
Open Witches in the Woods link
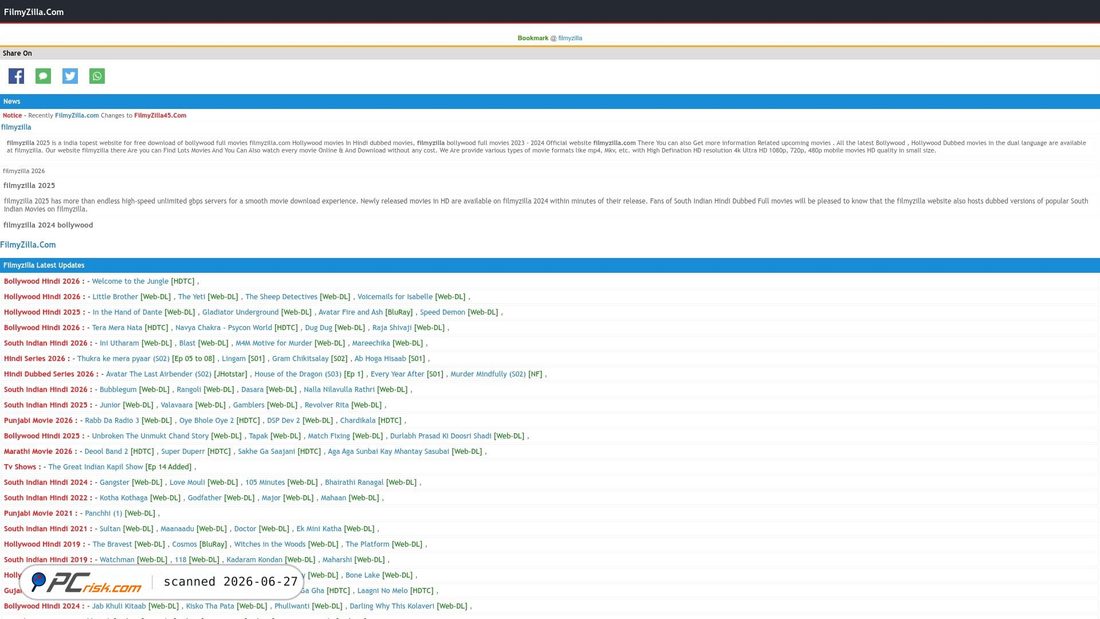[x=269, y=544]
